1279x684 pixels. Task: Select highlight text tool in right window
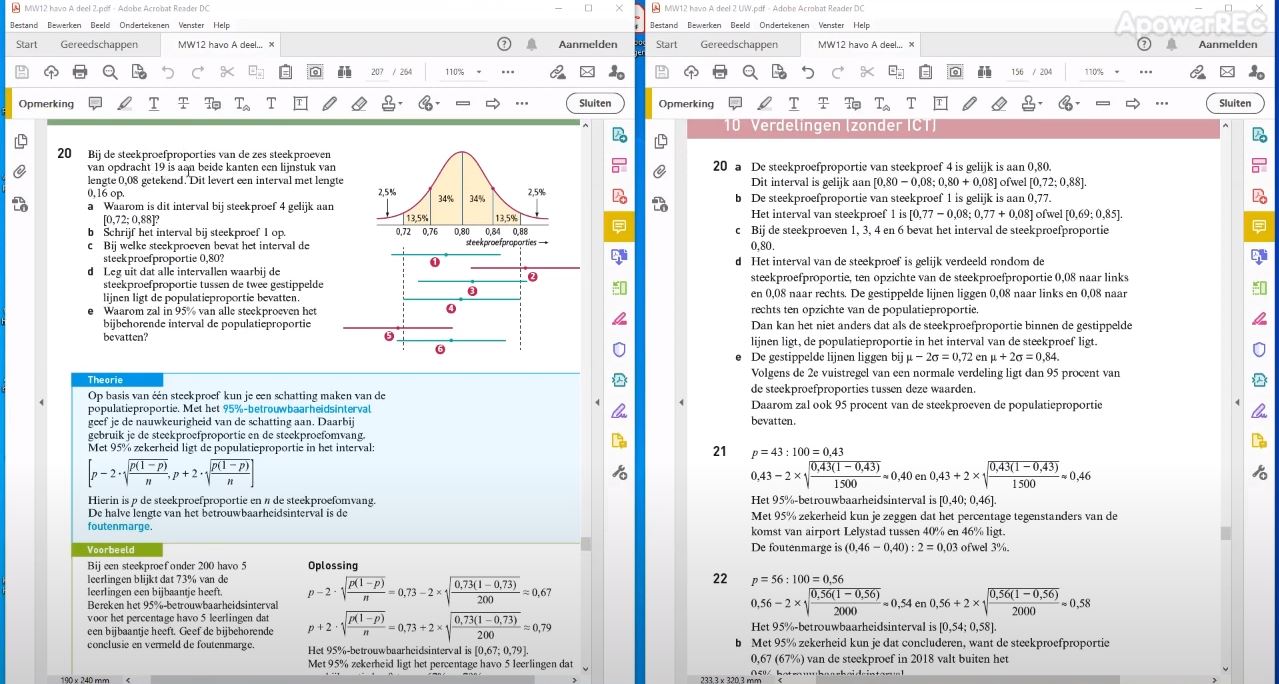(764, 103)
